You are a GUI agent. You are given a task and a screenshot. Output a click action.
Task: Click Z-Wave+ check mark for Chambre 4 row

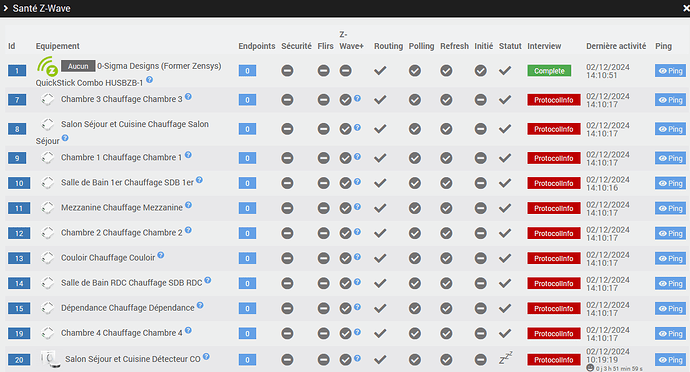coord(345,333)
